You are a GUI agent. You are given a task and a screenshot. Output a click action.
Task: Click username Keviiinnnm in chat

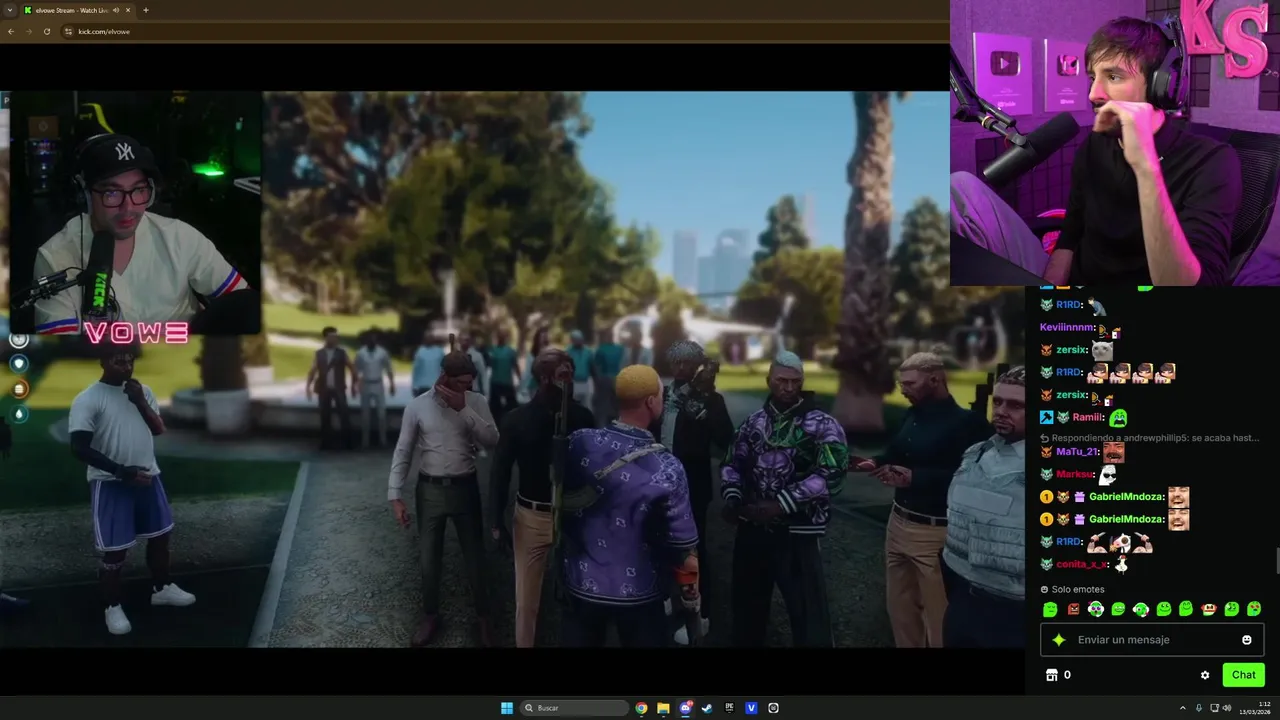1067,328
